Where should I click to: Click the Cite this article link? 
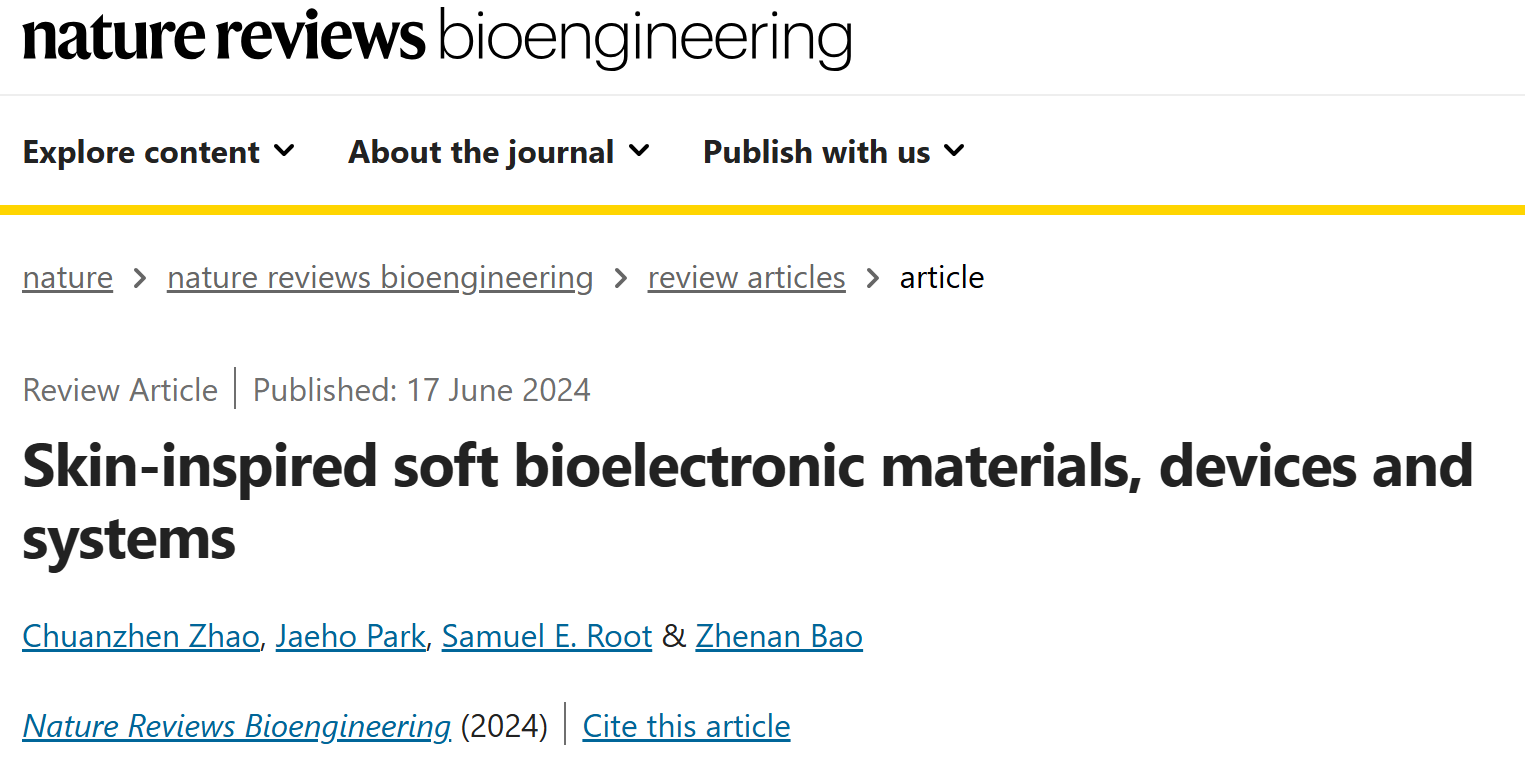pos(686,726)
